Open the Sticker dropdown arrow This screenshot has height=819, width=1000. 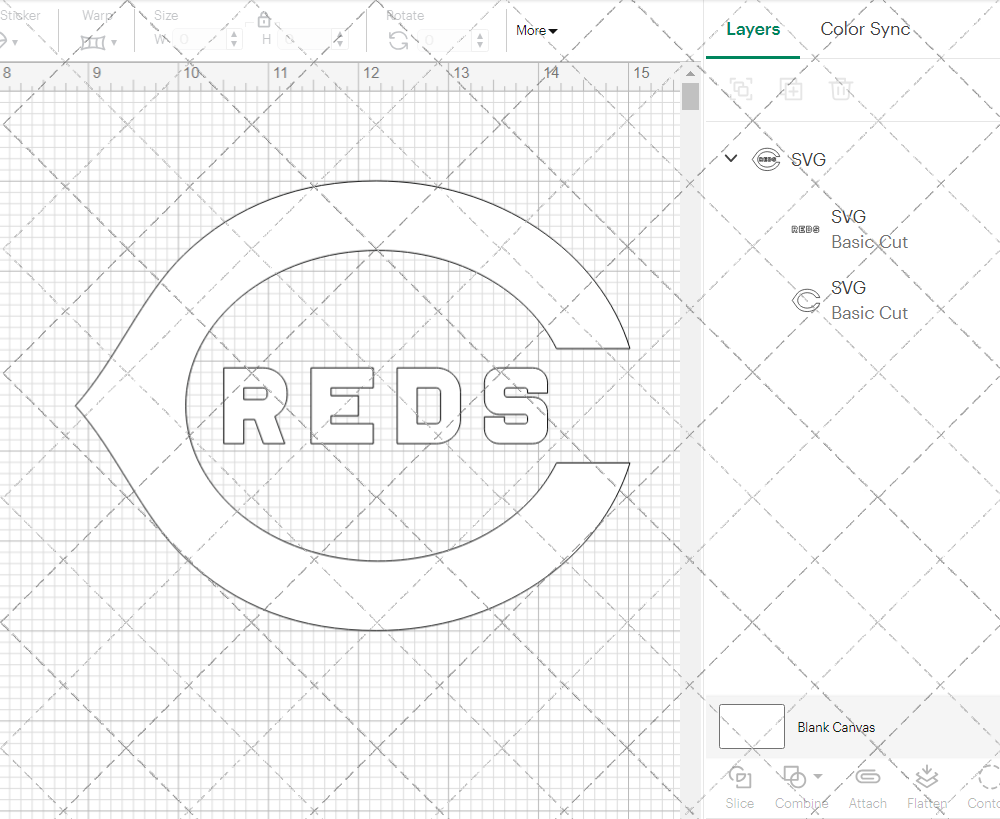[15, 43]
